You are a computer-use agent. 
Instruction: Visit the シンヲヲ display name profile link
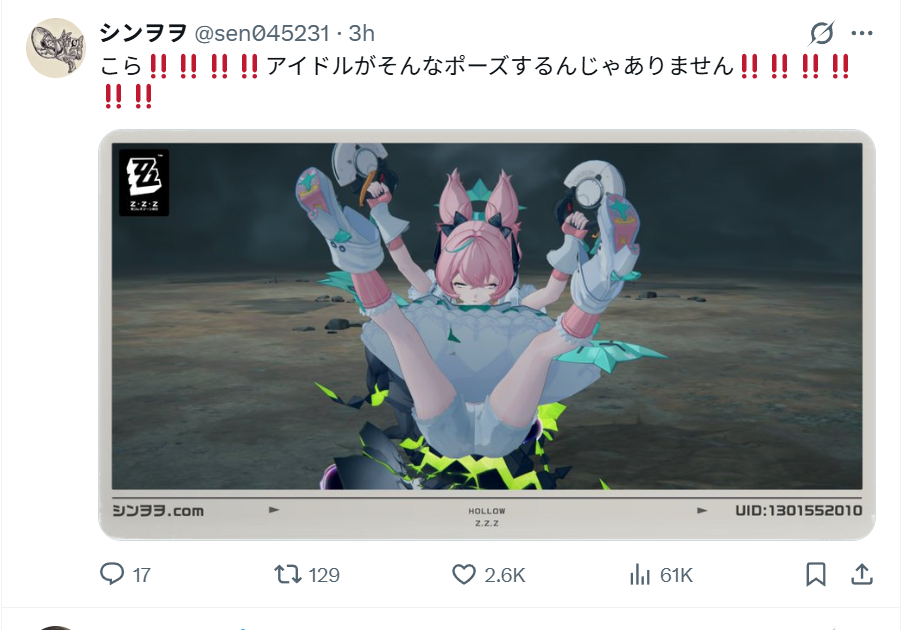point(143,33)
